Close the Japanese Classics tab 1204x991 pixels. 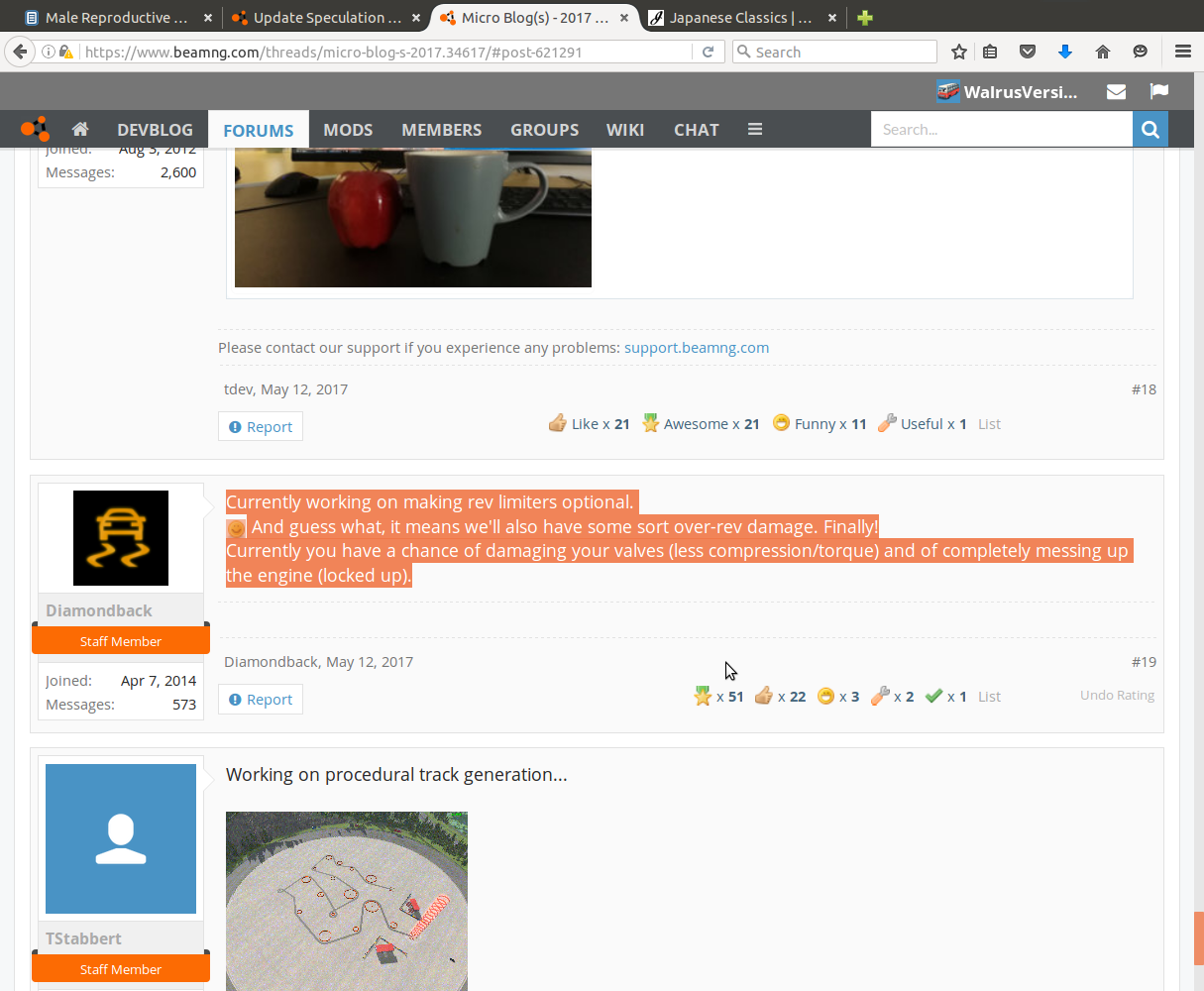pos(831,17)
